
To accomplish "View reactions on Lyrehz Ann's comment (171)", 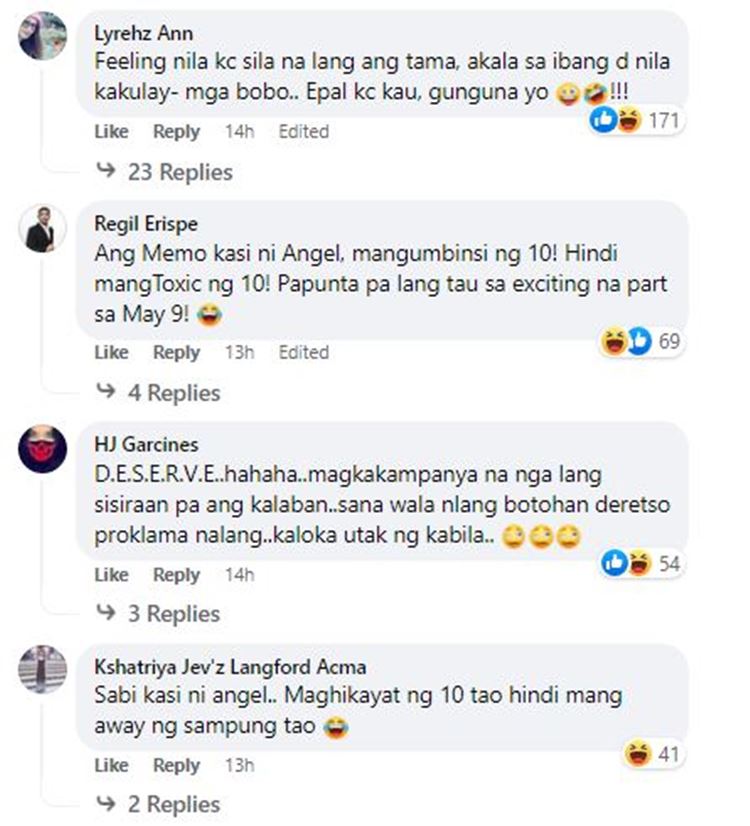I will [636, 120].
